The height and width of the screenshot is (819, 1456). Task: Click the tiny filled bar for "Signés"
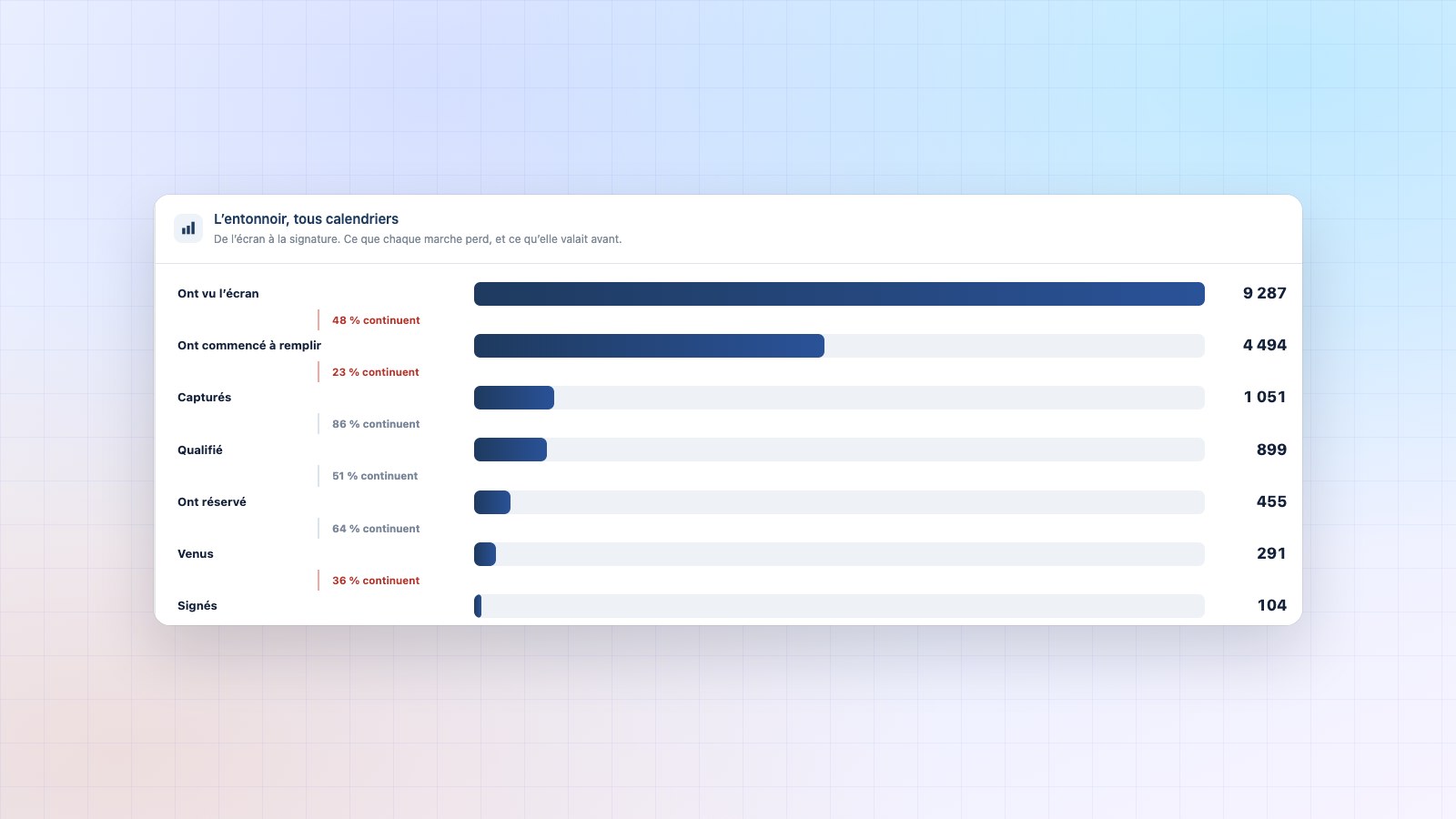point(478,606)
